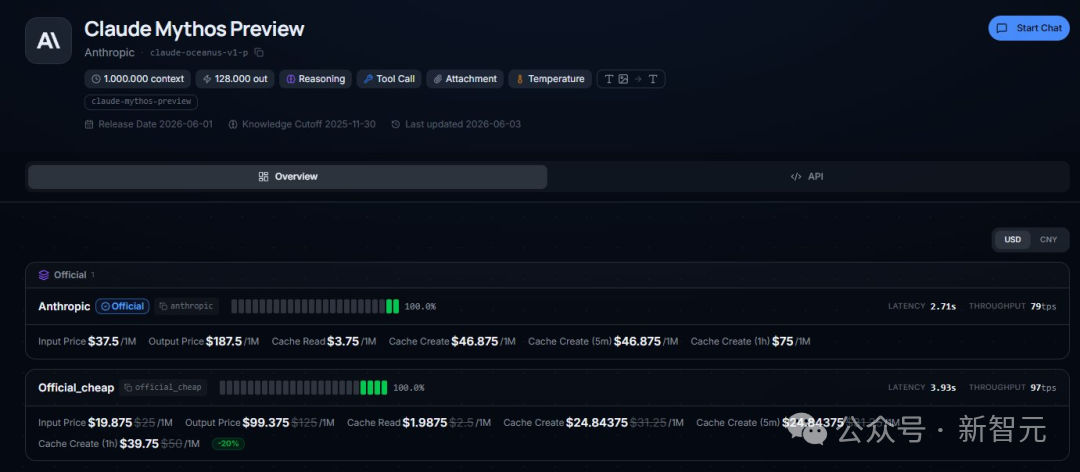Click the Official group header label

pyautogui.click(x=70, y=275)
